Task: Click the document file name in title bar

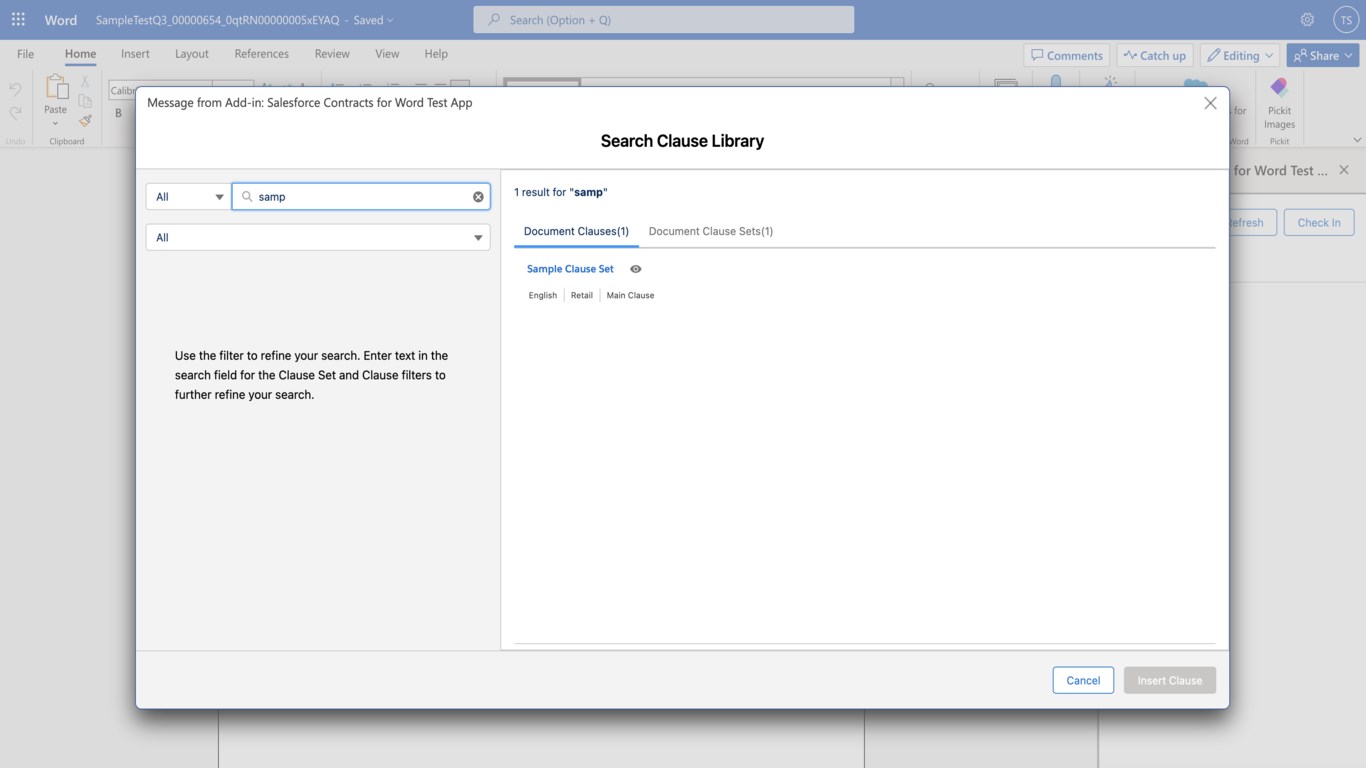Action: click(x=217, y=20)
